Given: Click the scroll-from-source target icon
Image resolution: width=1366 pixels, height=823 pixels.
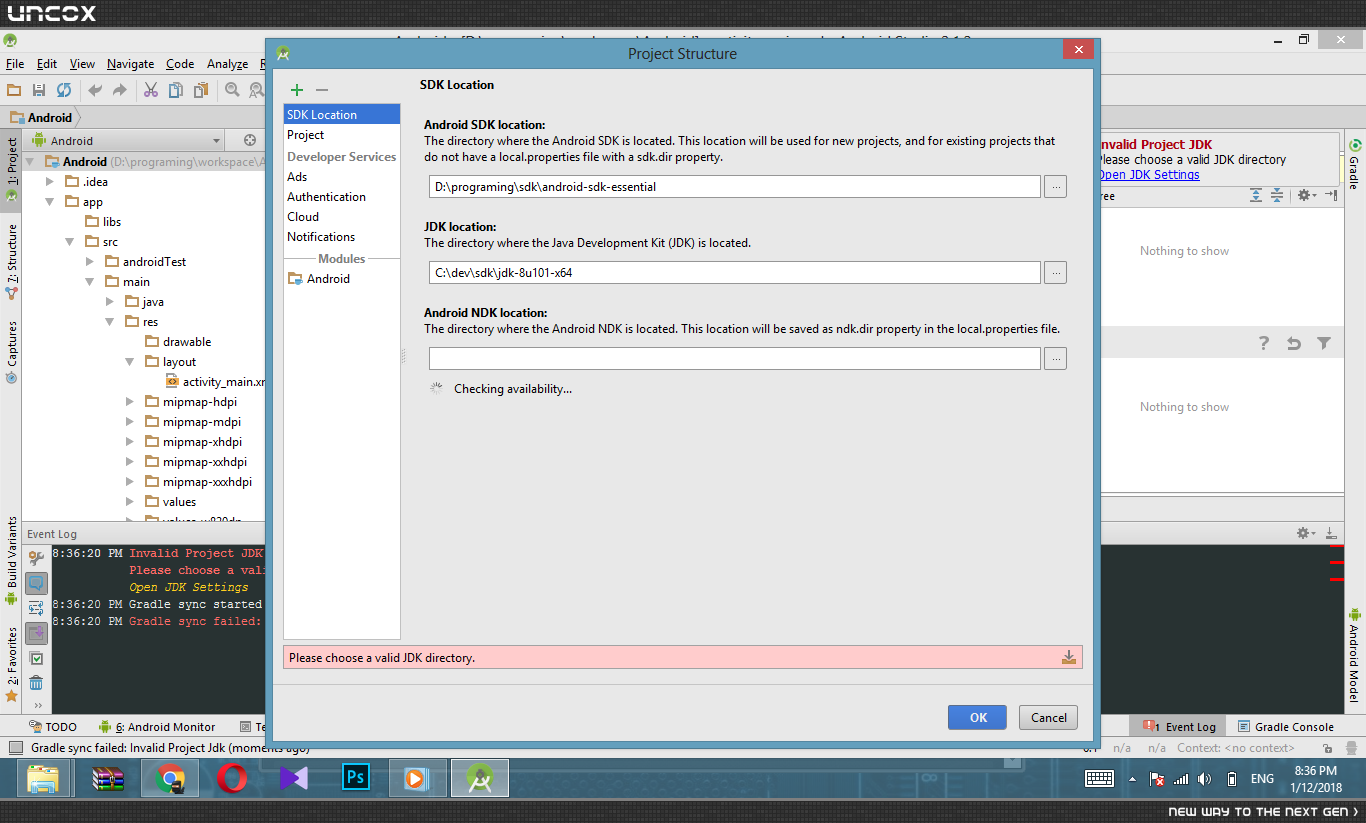Looking at the screenshot, I should (x=250, y=141).
